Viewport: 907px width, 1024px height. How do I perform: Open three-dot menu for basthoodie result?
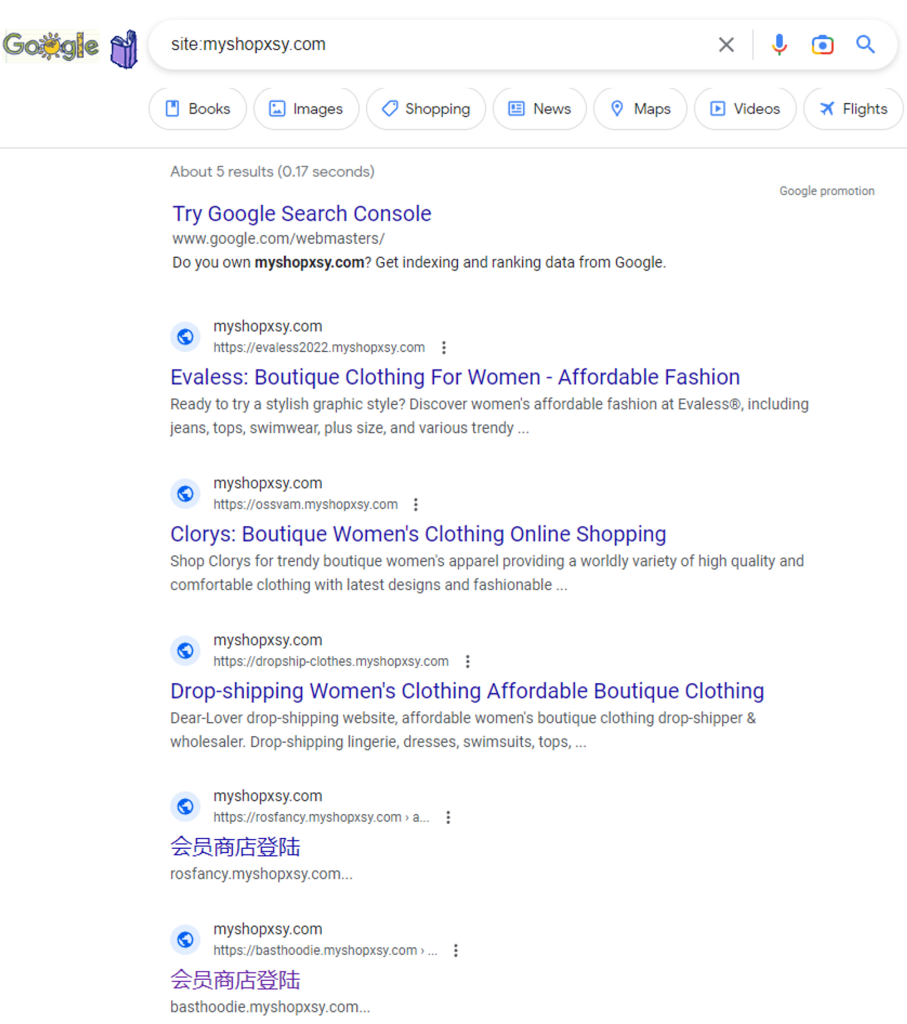[456, 950]
